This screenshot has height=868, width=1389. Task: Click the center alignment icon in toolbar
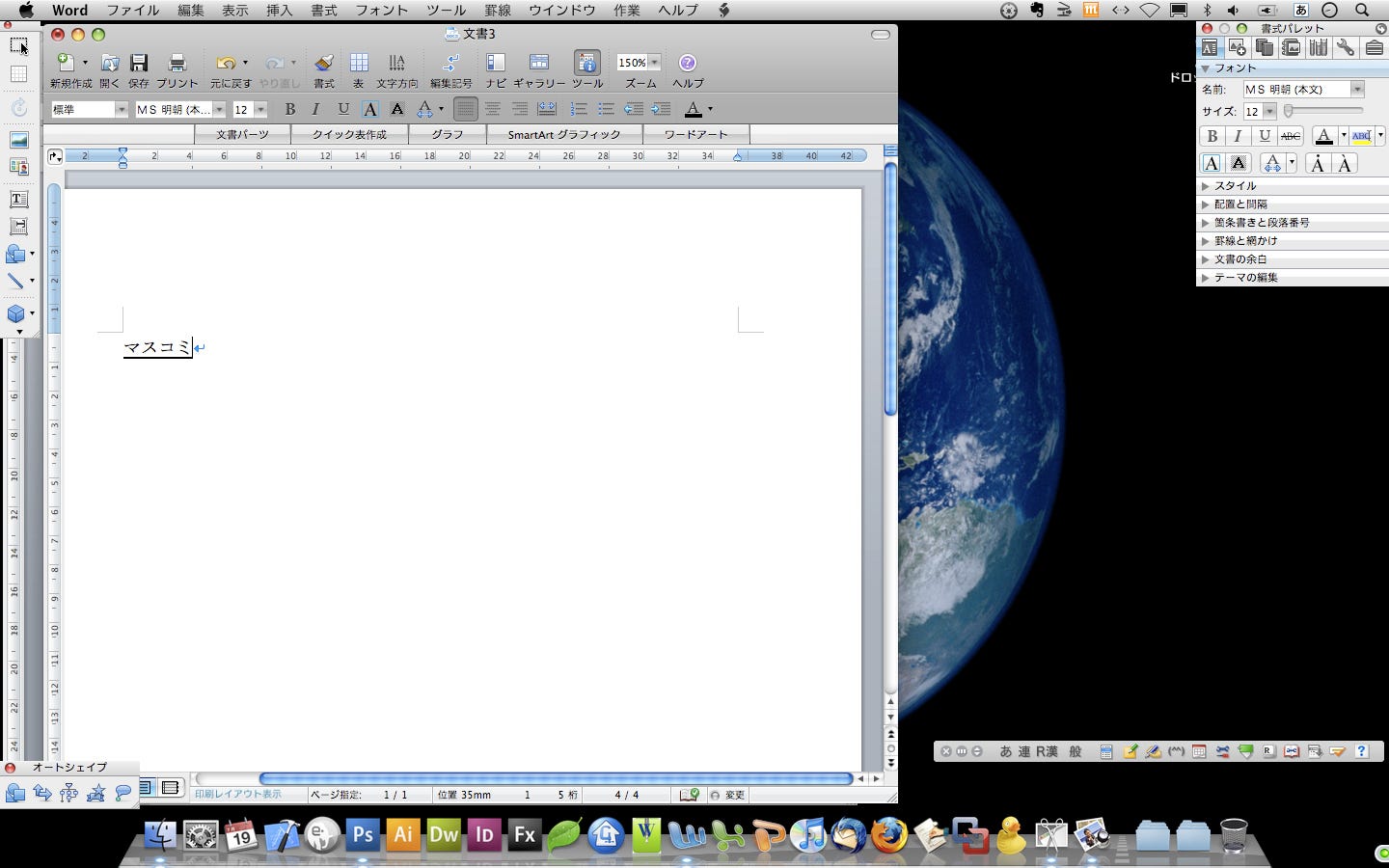[493, 109]
